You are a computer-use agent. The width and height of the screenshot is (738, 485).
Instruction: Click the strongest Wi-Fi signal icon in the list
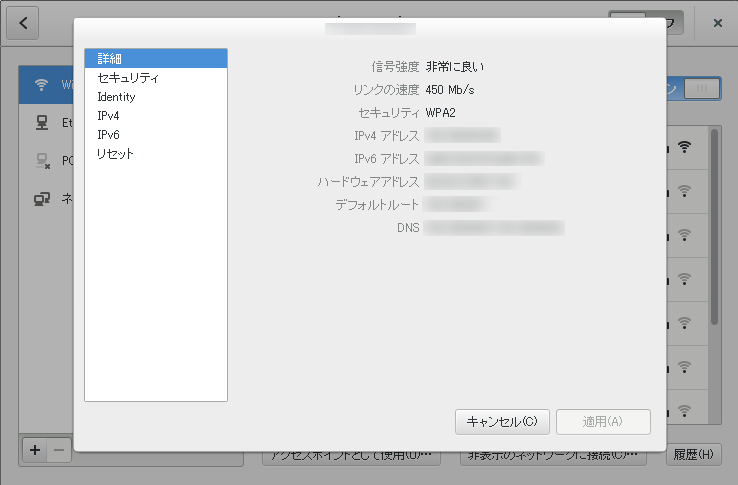click(684, 147)
